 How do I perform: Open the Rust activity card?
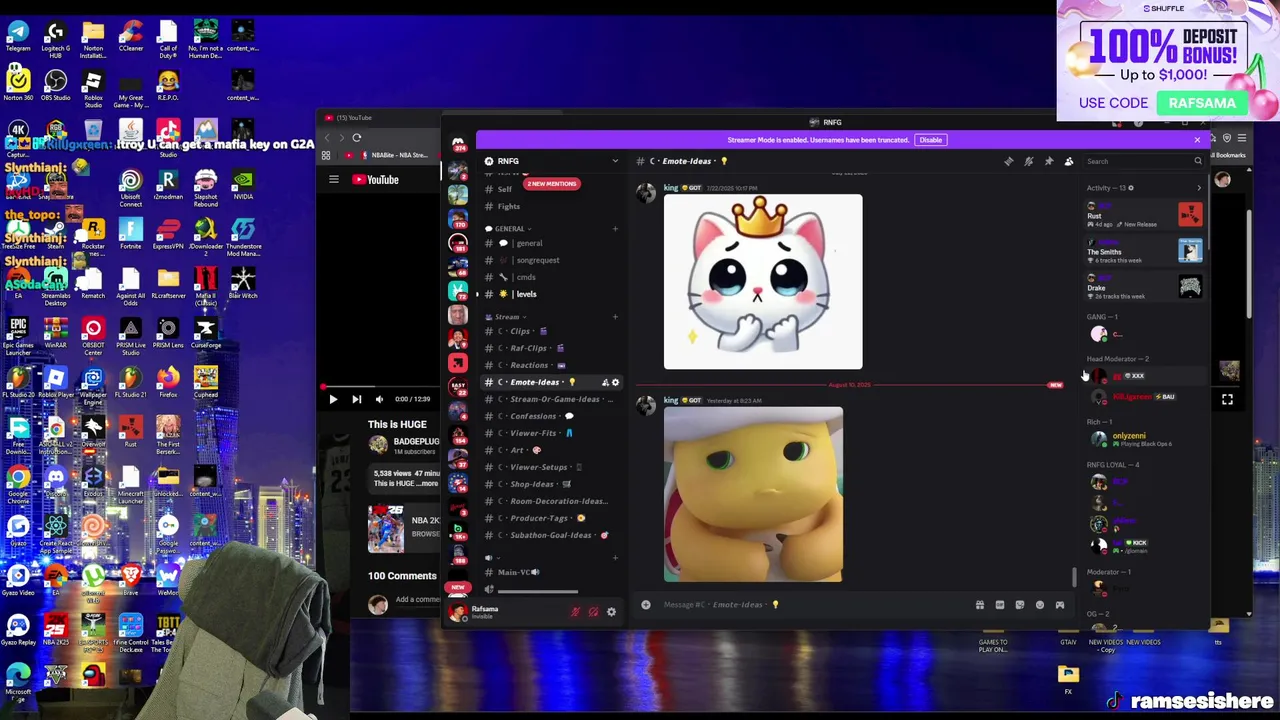pyautogui.click(x=1145, y=215)
